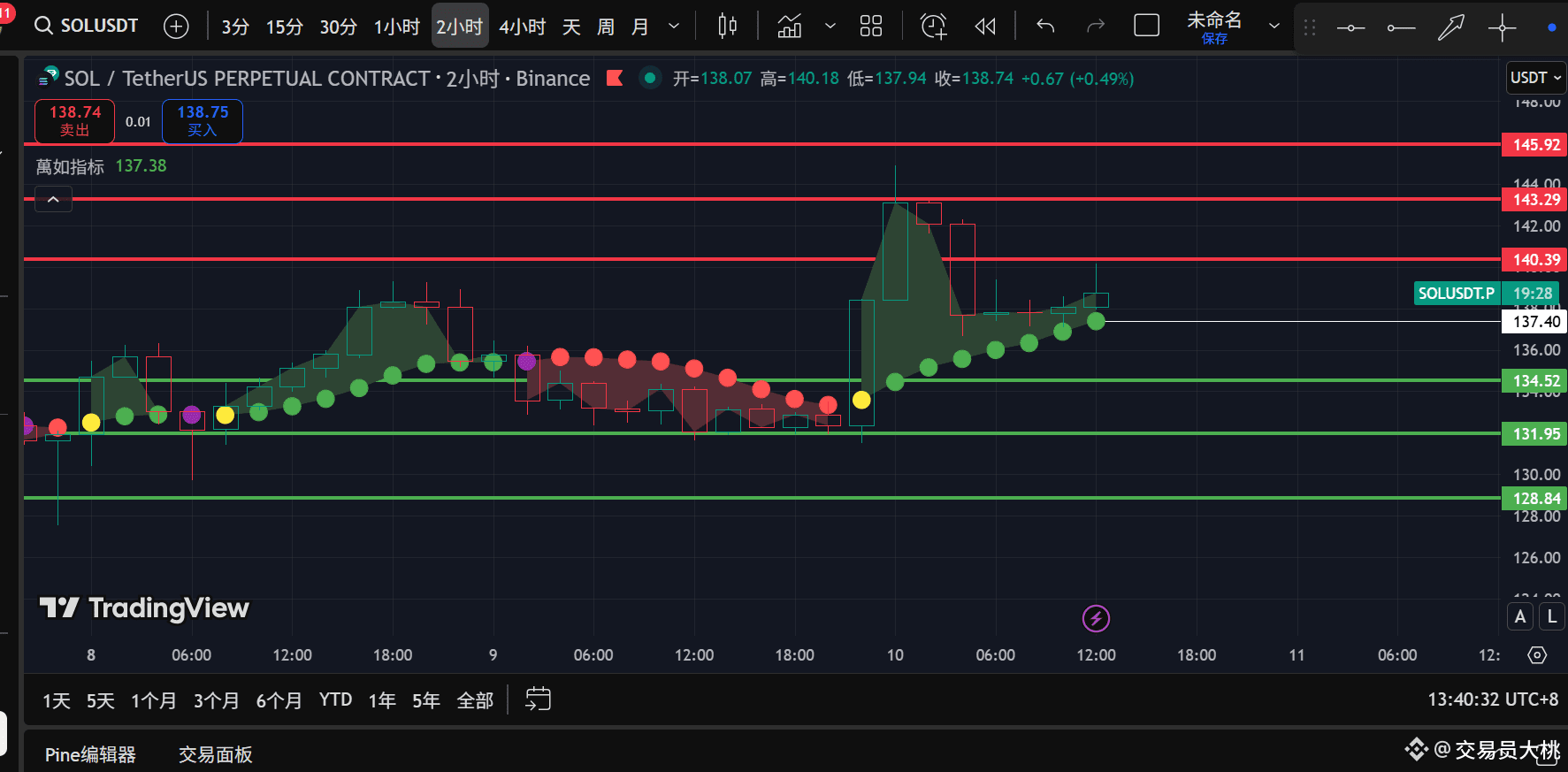The height and width of the screenshot is (772, 1568).
Task: Set the date range to 3个月
Action: point(217,700)
